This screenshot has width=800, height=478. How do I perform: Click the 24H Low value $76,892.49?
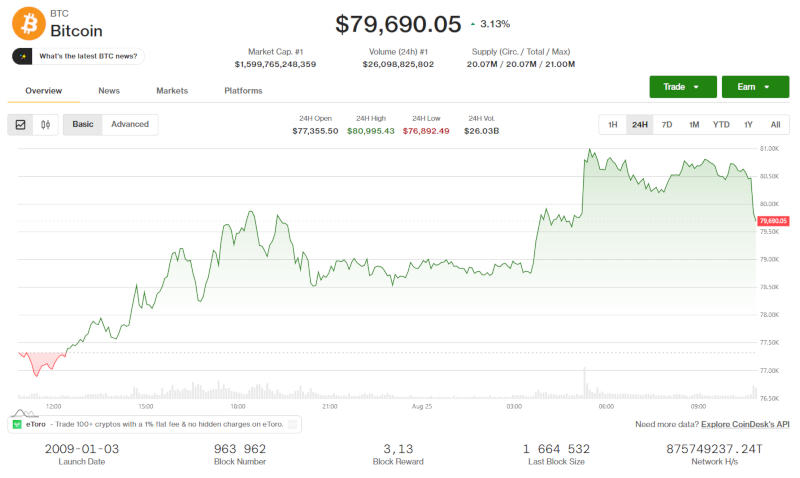(x=426, y=131)
